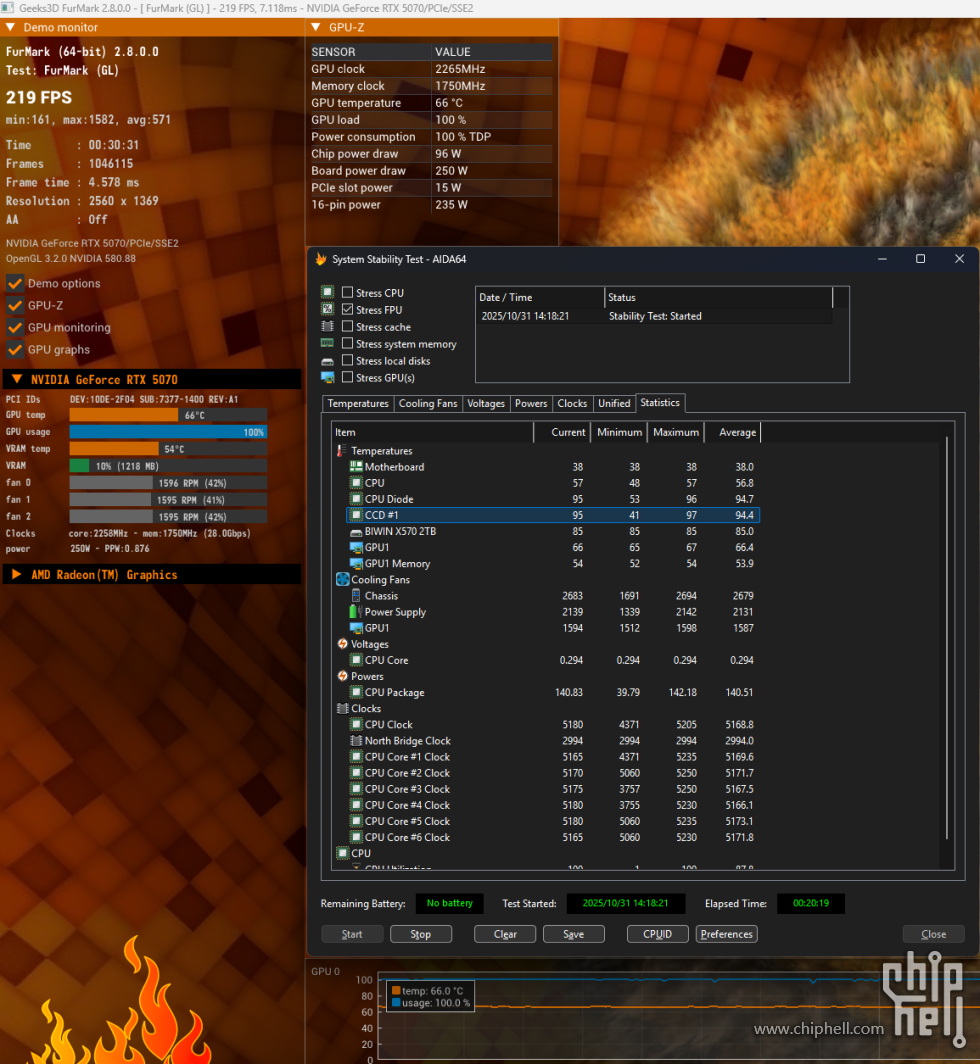Click the Item column header
The width and height of the screenshot is (980, 1064).
(x=433, y=432)
